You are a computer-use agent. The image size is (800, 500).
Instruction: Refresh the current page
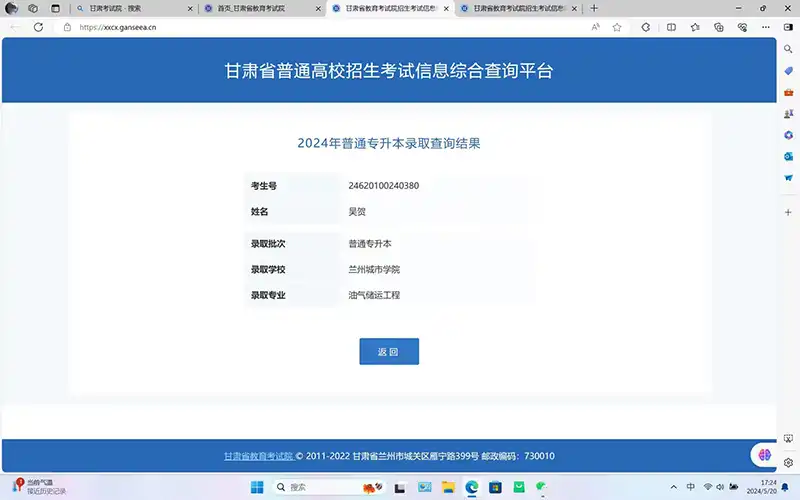click(x=38, y=27)
